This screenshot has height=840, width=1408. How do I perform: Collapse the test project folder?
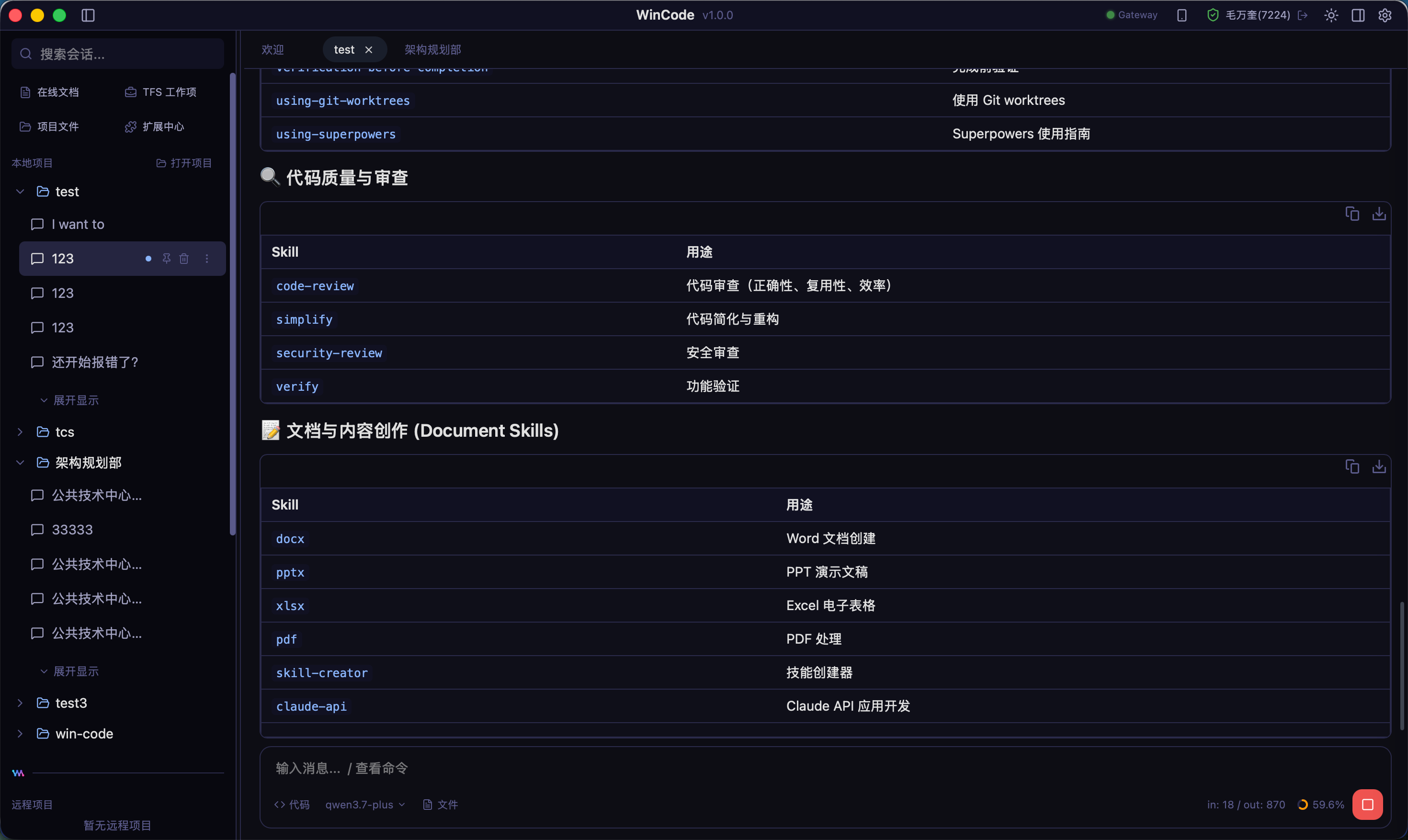(x=21, y=192)
